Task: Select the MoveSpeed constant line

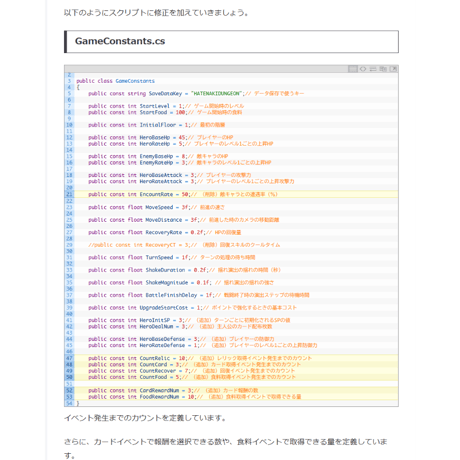Action: click(156, 207)
